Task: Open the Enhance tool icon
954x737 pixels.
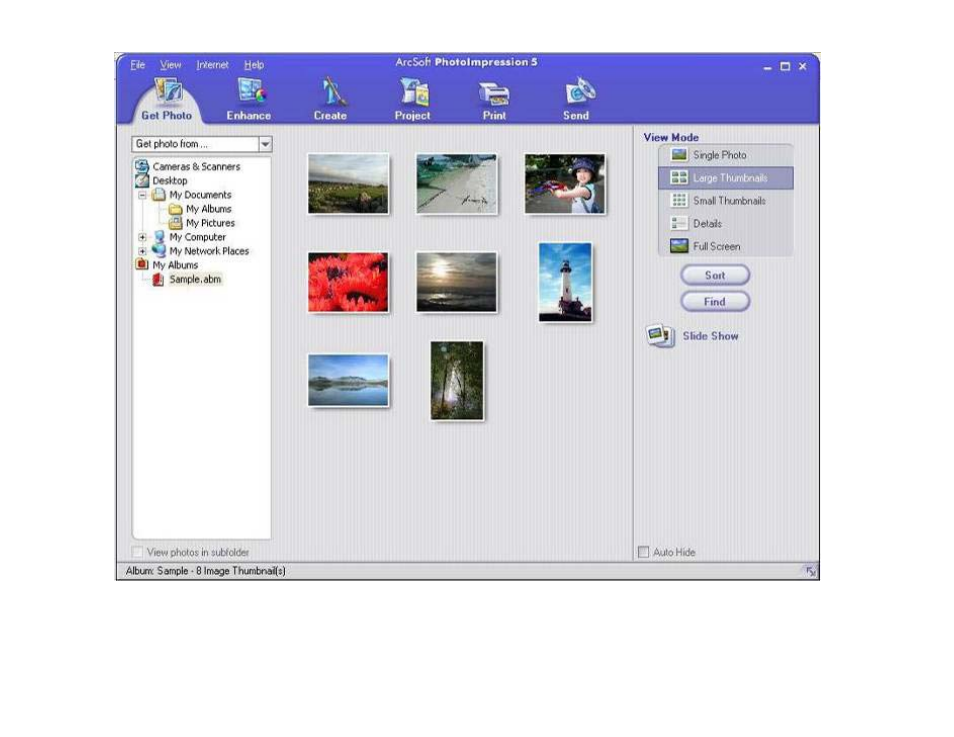Action: tap(250, 91)
